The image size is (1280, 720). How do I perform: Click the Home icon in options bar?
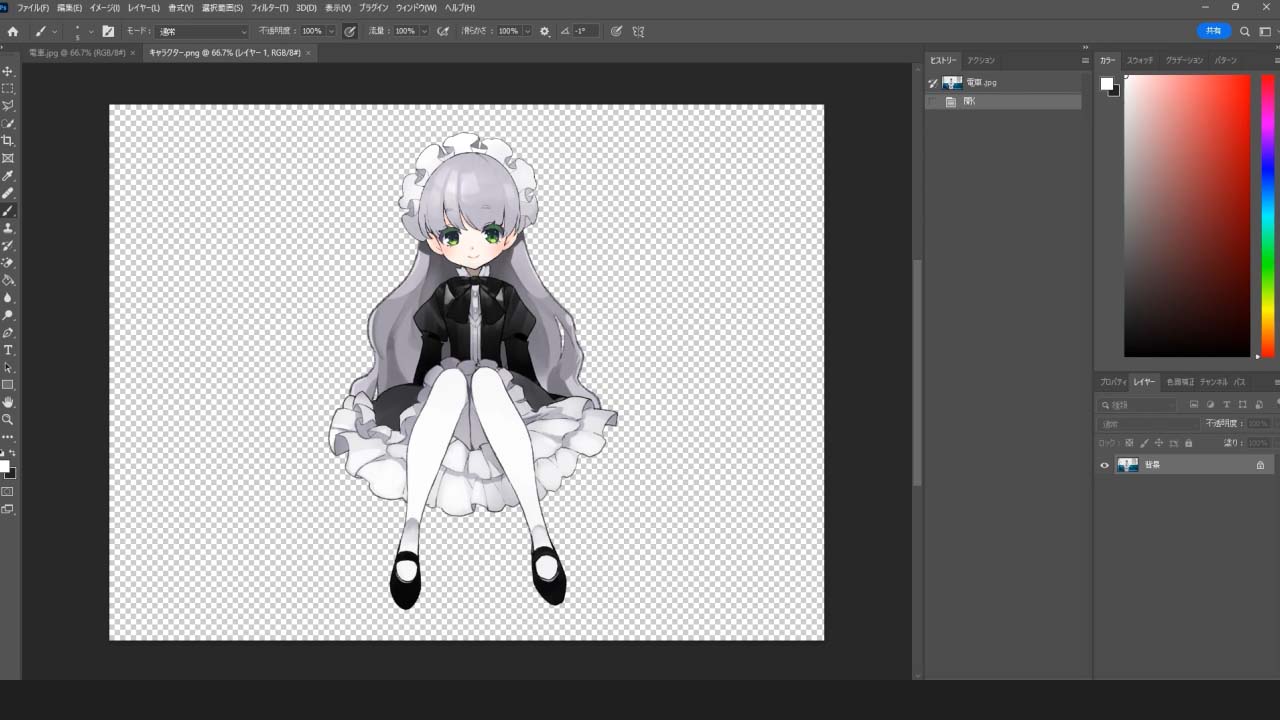coord(12,31)
